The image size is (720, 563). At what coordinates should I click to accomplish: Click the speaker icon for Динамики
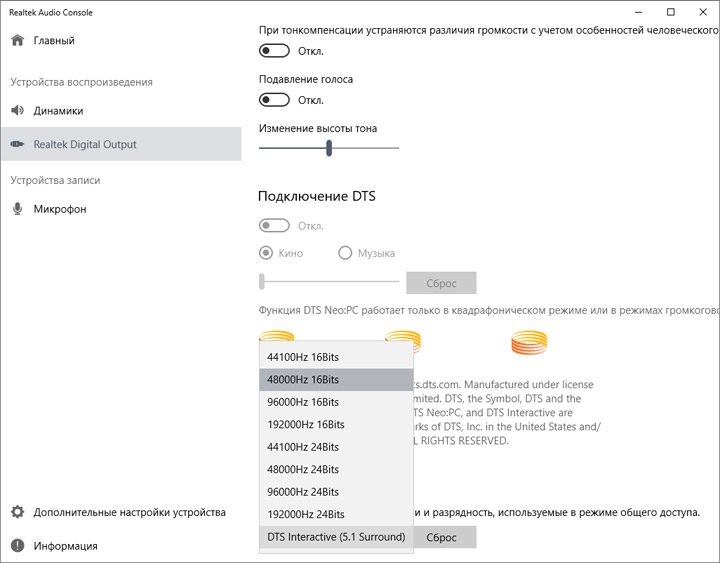[17, 111]
